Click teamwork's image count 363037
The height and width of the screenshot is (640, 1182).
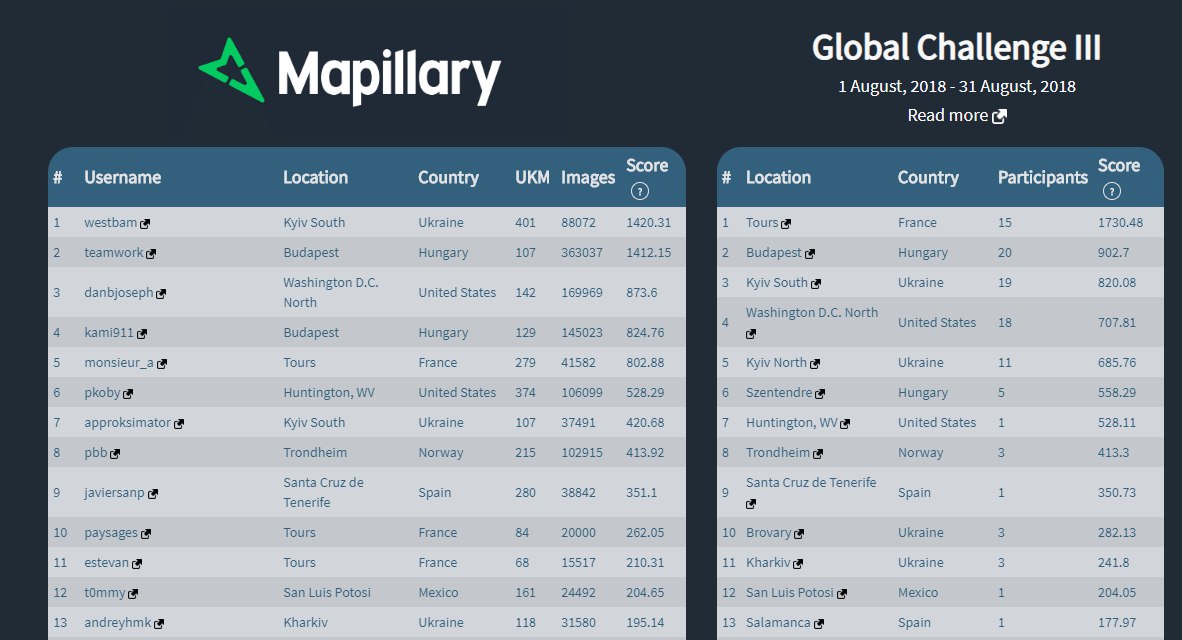pos(582,253)
